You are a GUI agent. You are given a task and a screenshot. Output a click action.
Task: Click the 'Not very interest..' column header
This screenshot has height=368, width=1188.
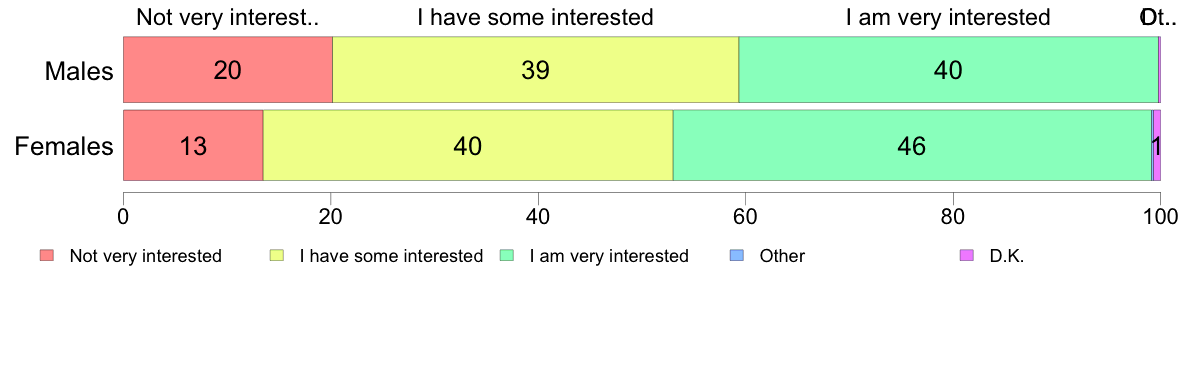227,17
